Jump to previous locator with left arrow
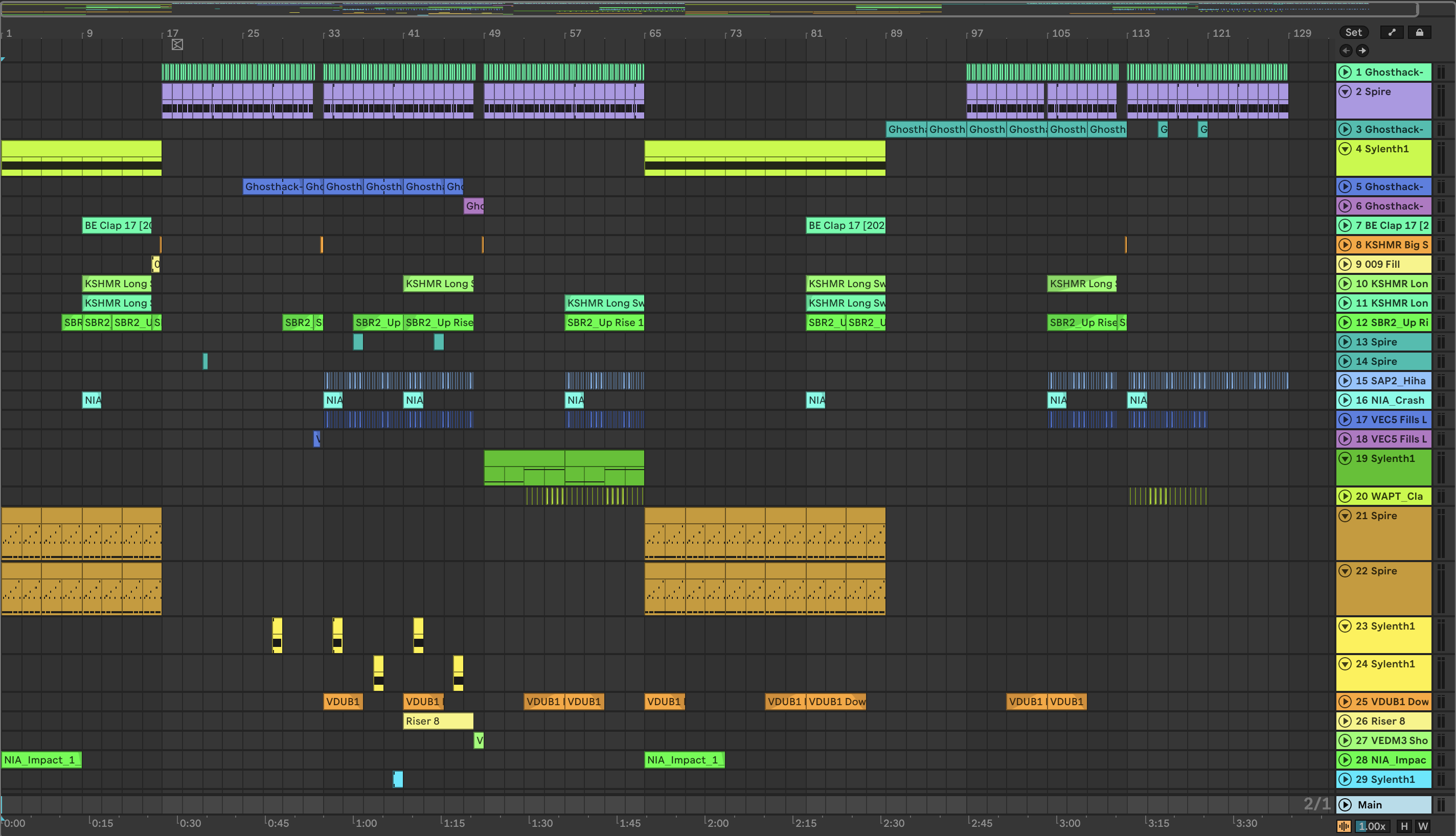This screenshot has height=836, width=1456. pos(1346,51)
